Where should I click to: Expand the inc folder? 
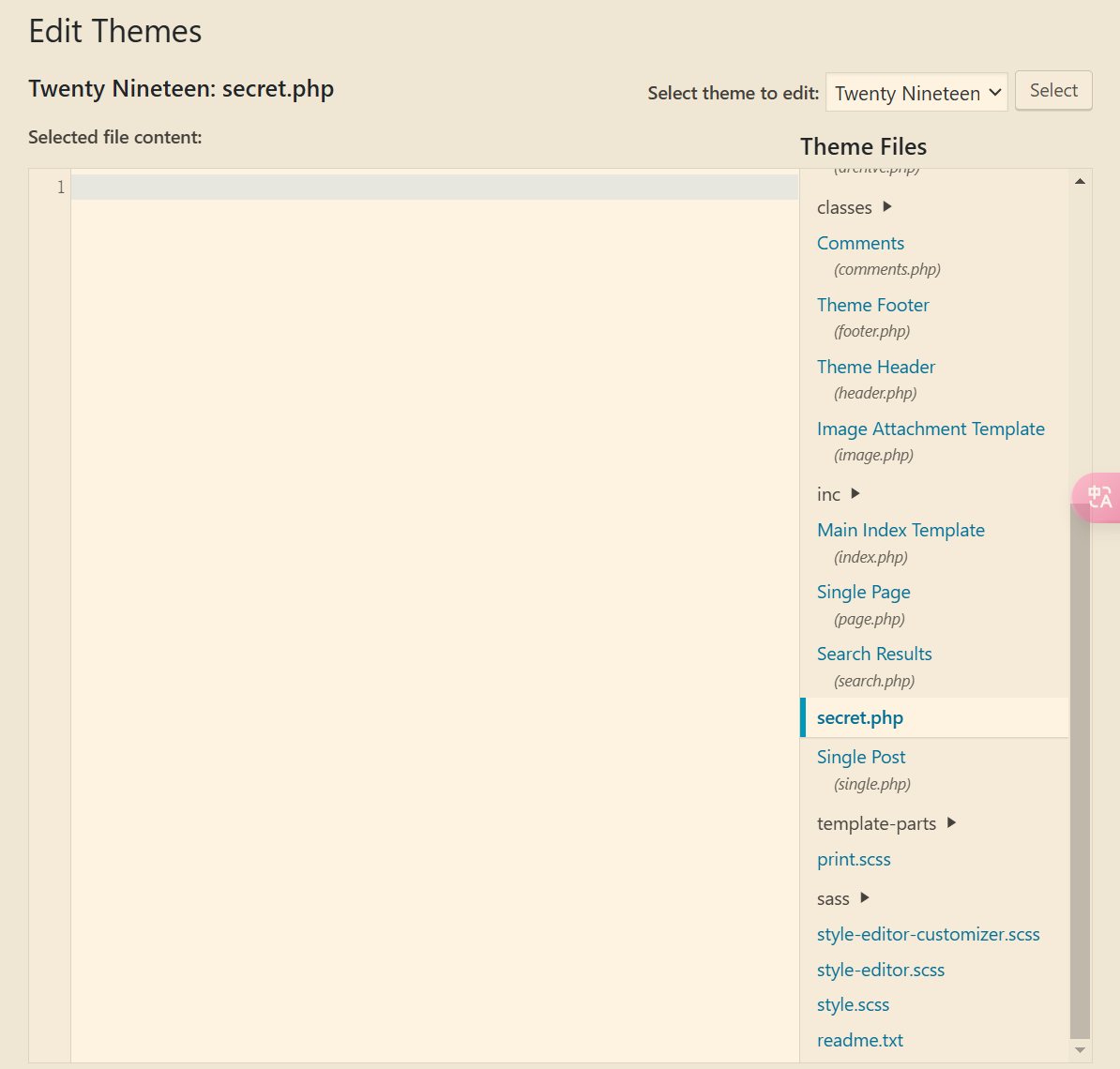tap(838, 494)
